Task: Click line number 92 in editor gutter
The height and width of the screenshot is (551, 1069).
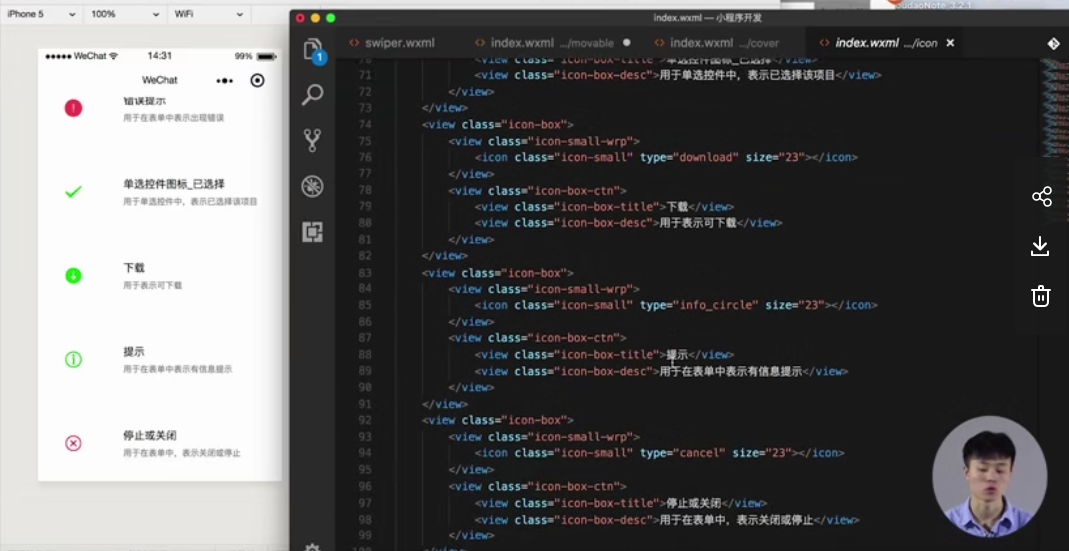Action: click(x=364, y=421)
